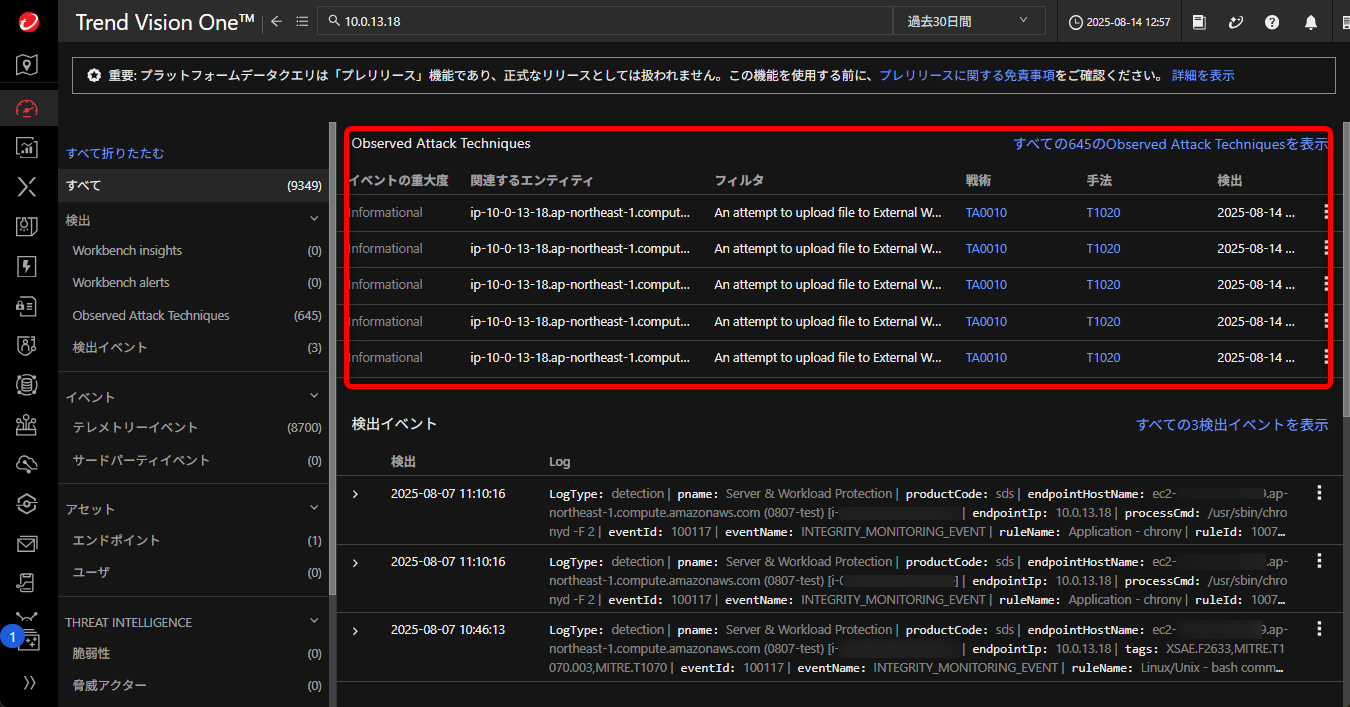Select 脆弱性 filter

(194, 653)
